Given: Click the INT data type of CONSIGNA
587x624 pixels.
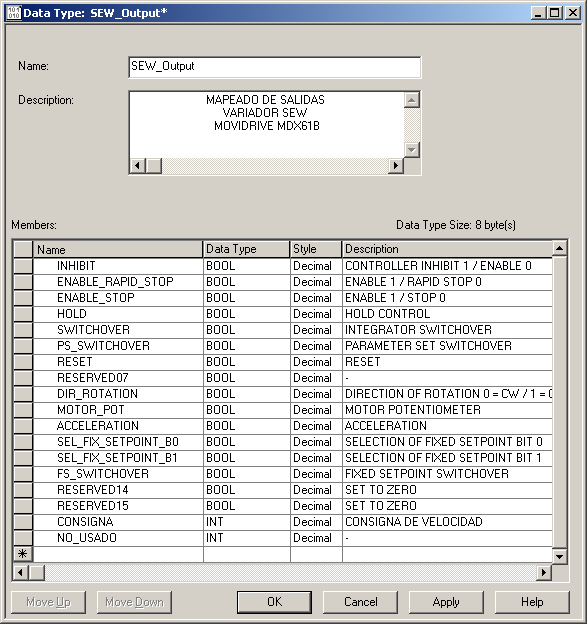Looking at the screenshot, I should pos(247,522).
